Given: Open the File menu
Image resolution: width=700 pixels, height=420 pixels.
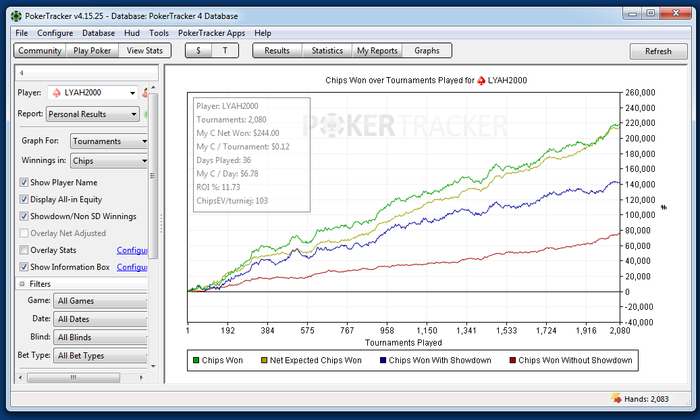Looking at the screenshot, I should 21,33.
